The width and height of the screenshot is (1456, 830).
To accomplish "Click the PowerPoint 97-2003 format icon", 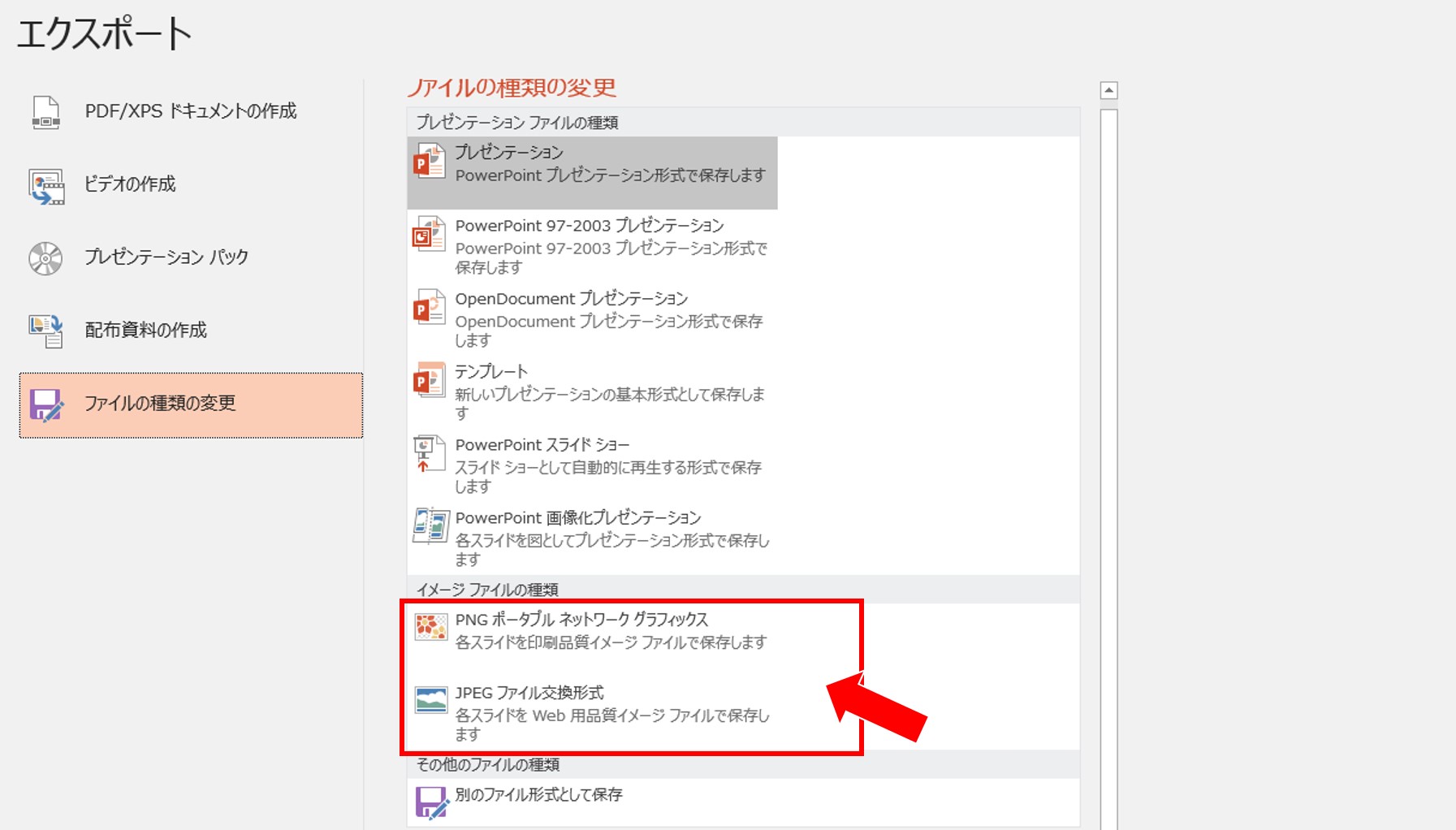I will [430, 234].
